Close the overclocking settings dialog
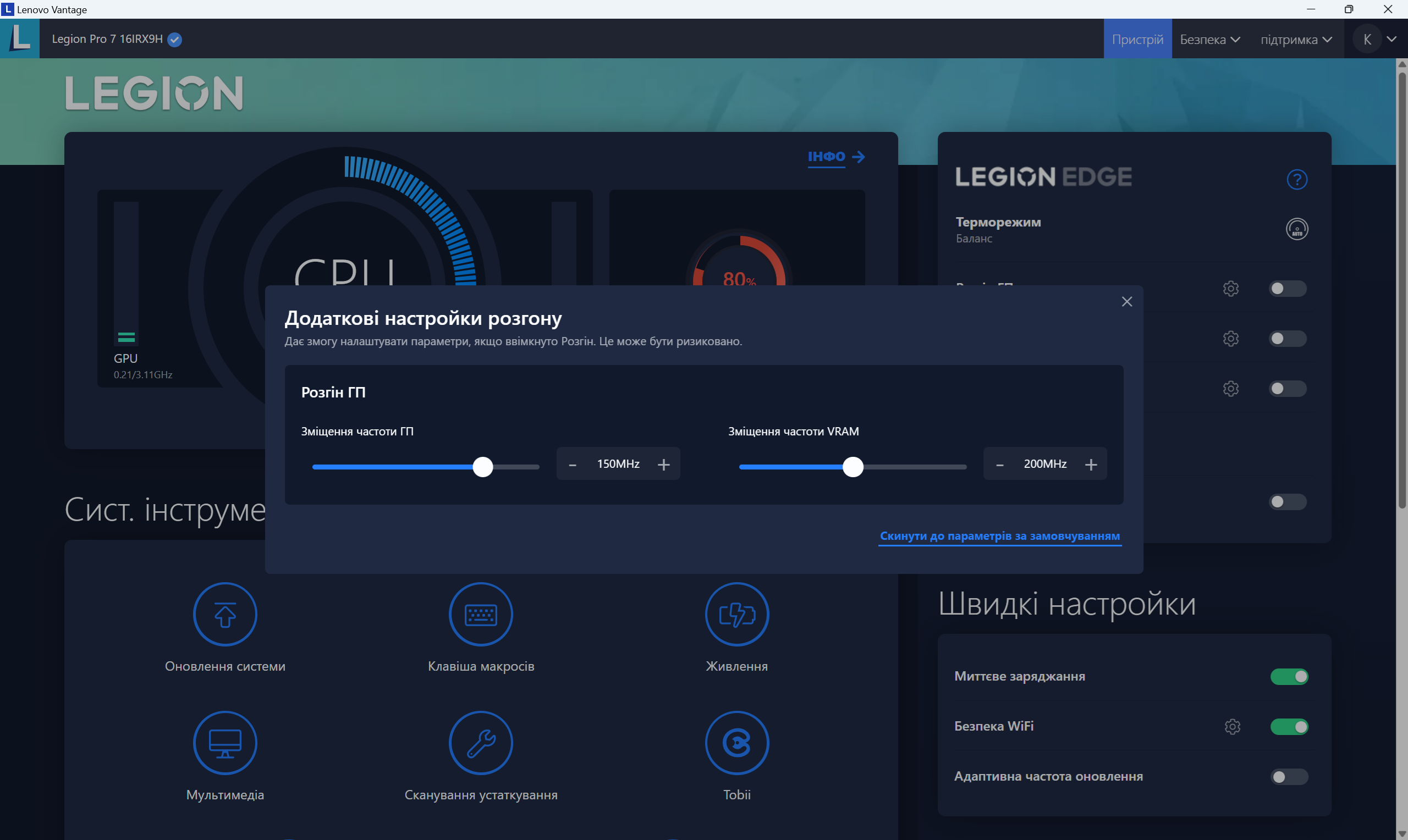The image size is (1408, 840). (1126, 302)
